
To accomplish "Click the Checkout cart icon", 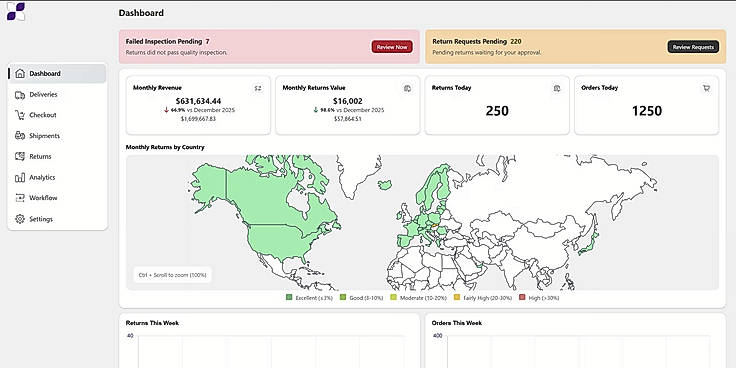I will (x=20, y=115).
